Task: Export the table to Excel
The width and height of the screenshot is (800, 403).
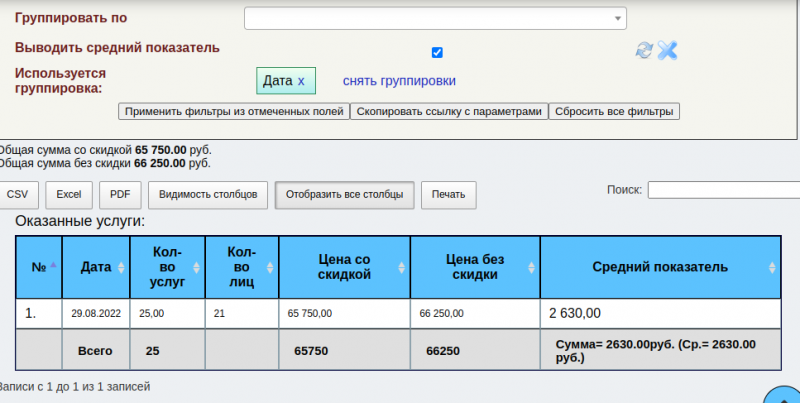Action: 68,194
